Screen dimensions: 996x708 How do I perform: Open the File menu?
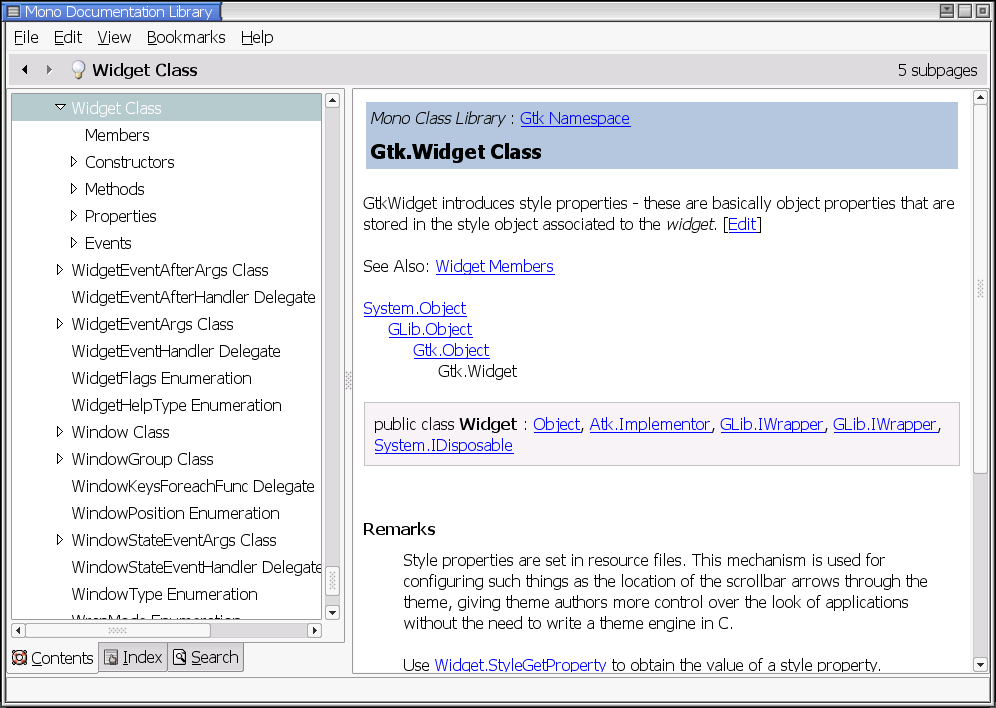pos(26,37)
